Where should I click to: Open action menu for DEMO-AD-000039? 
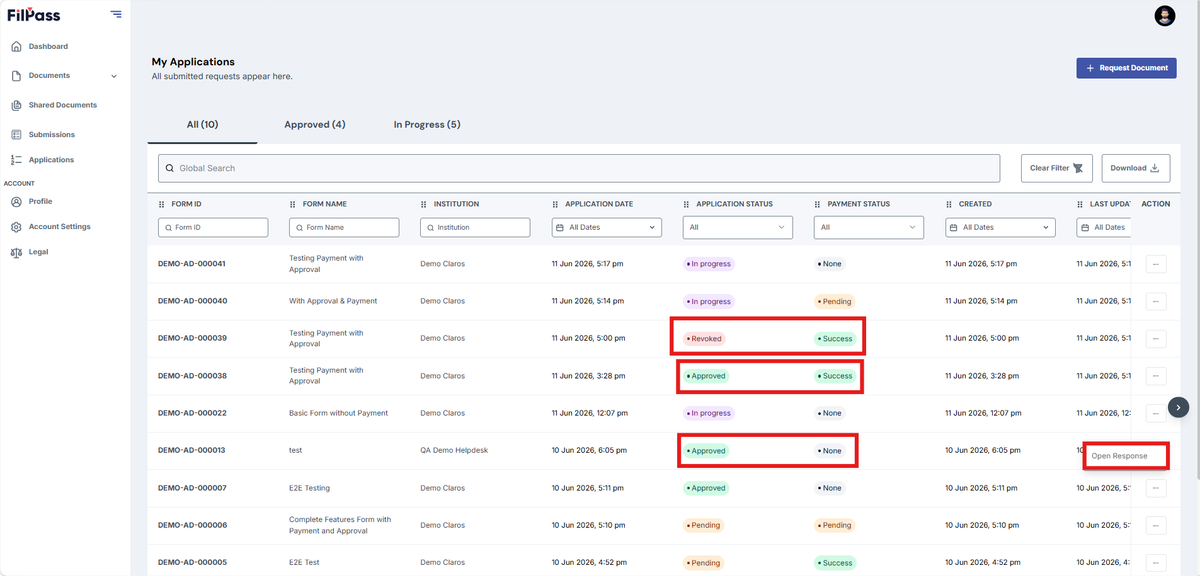[x=1156, y=339]
